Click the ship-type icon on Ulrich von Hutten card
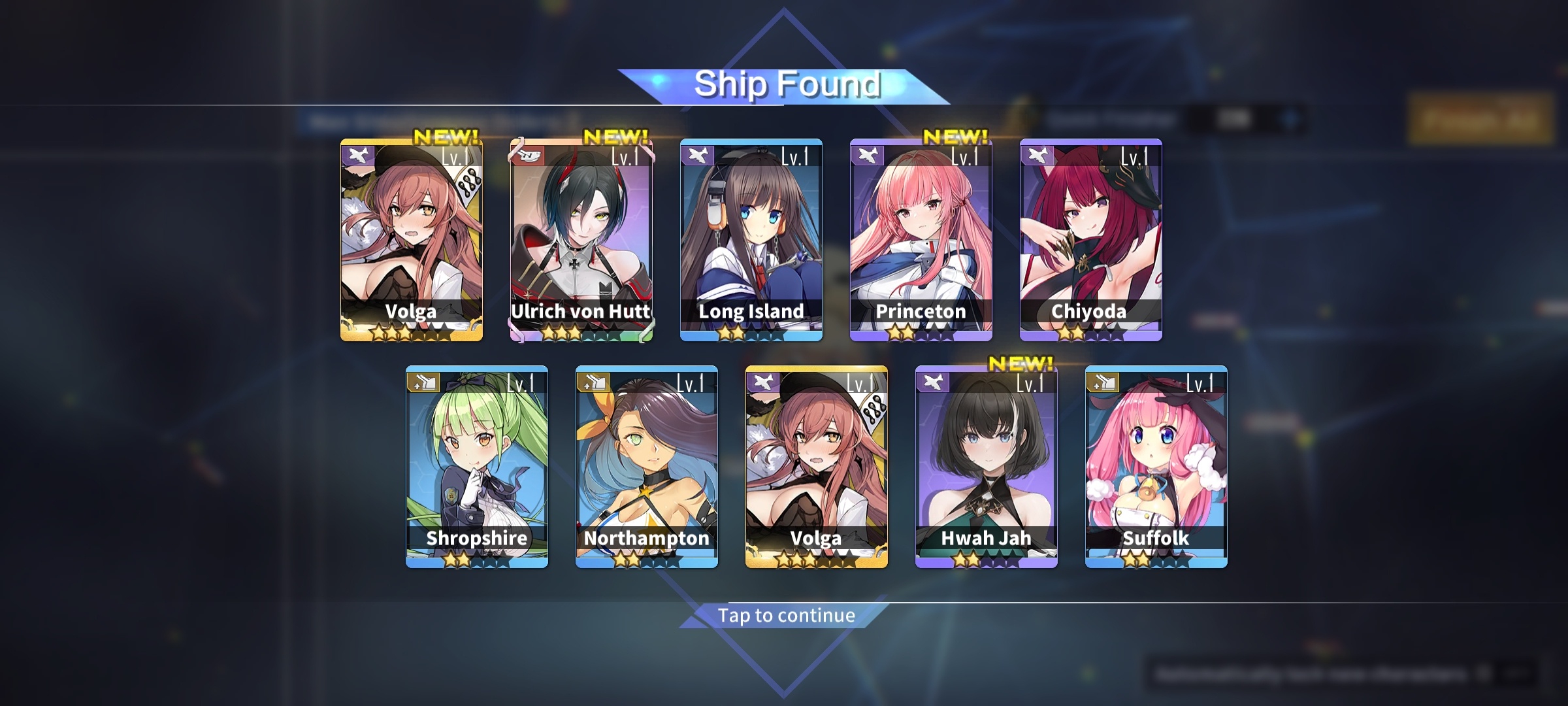This screenshot has width=1568, height=706. [x=528, y=156]
